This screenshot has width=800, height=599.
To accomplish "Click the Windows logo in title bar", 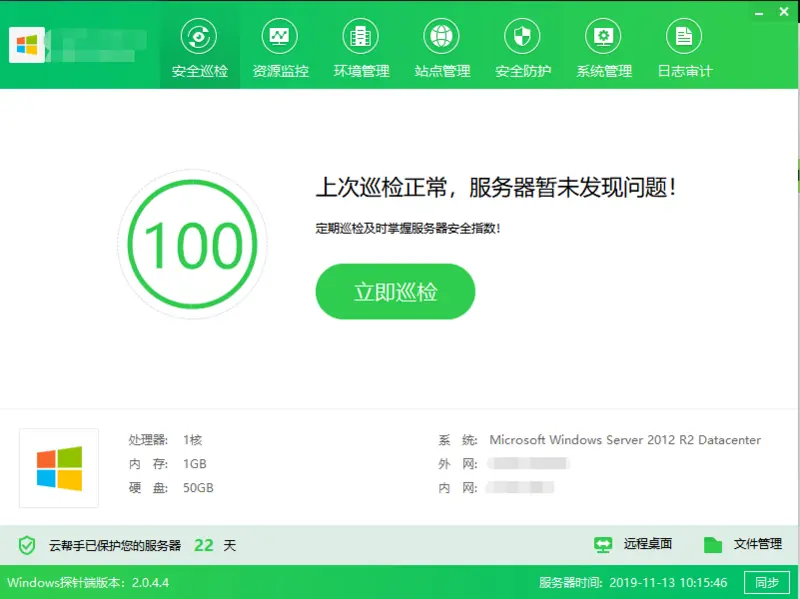I will [x=27, y=44].
